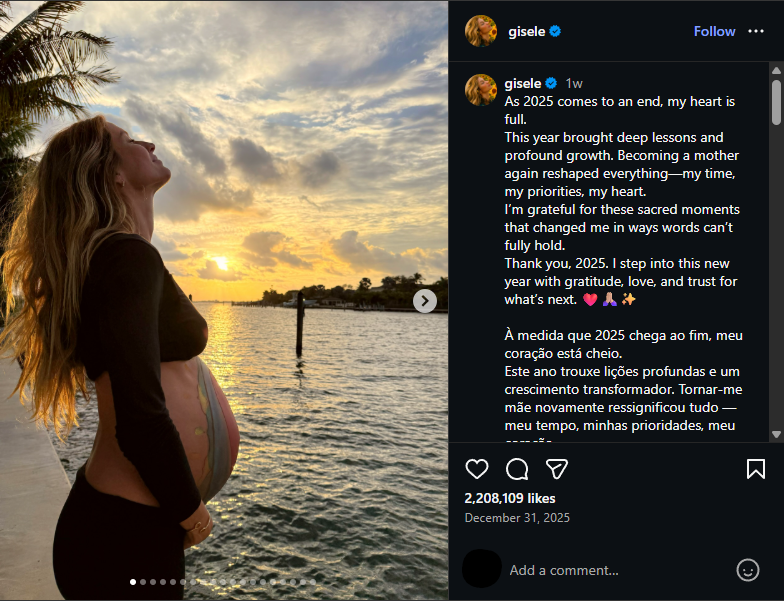Like the post with the heart icon

click(477, 469)
